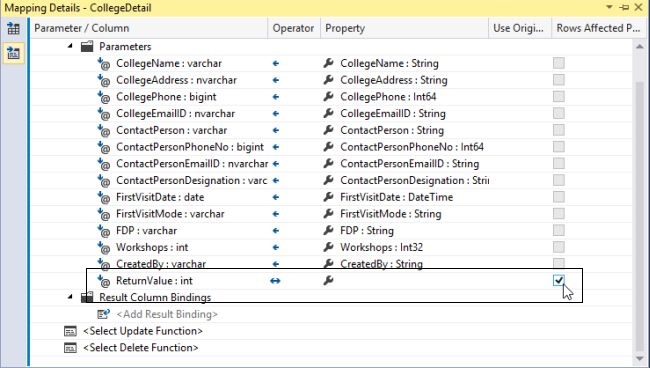This screenshot has height=368, width=650.
Task: Click wrench icon next to CollegePhone : Int64
Action: point(328,97)
